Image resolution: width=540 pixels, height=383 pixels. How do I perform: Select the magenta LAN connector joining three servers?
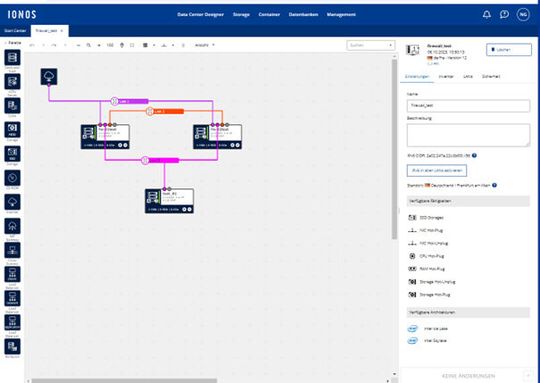pyautogui.click(x=160, y=160)
